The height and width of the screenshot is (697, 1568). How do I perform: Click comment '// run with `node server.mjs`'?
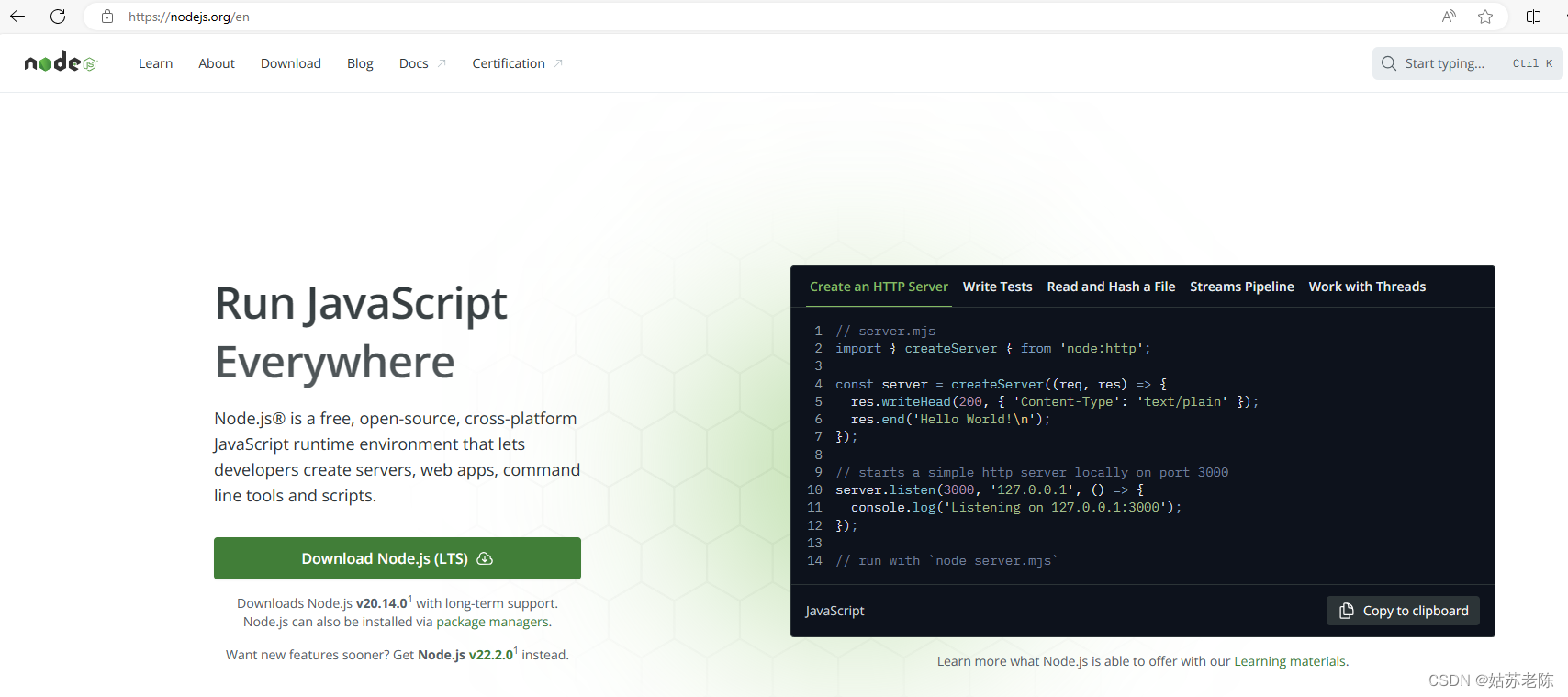(946, 560)
